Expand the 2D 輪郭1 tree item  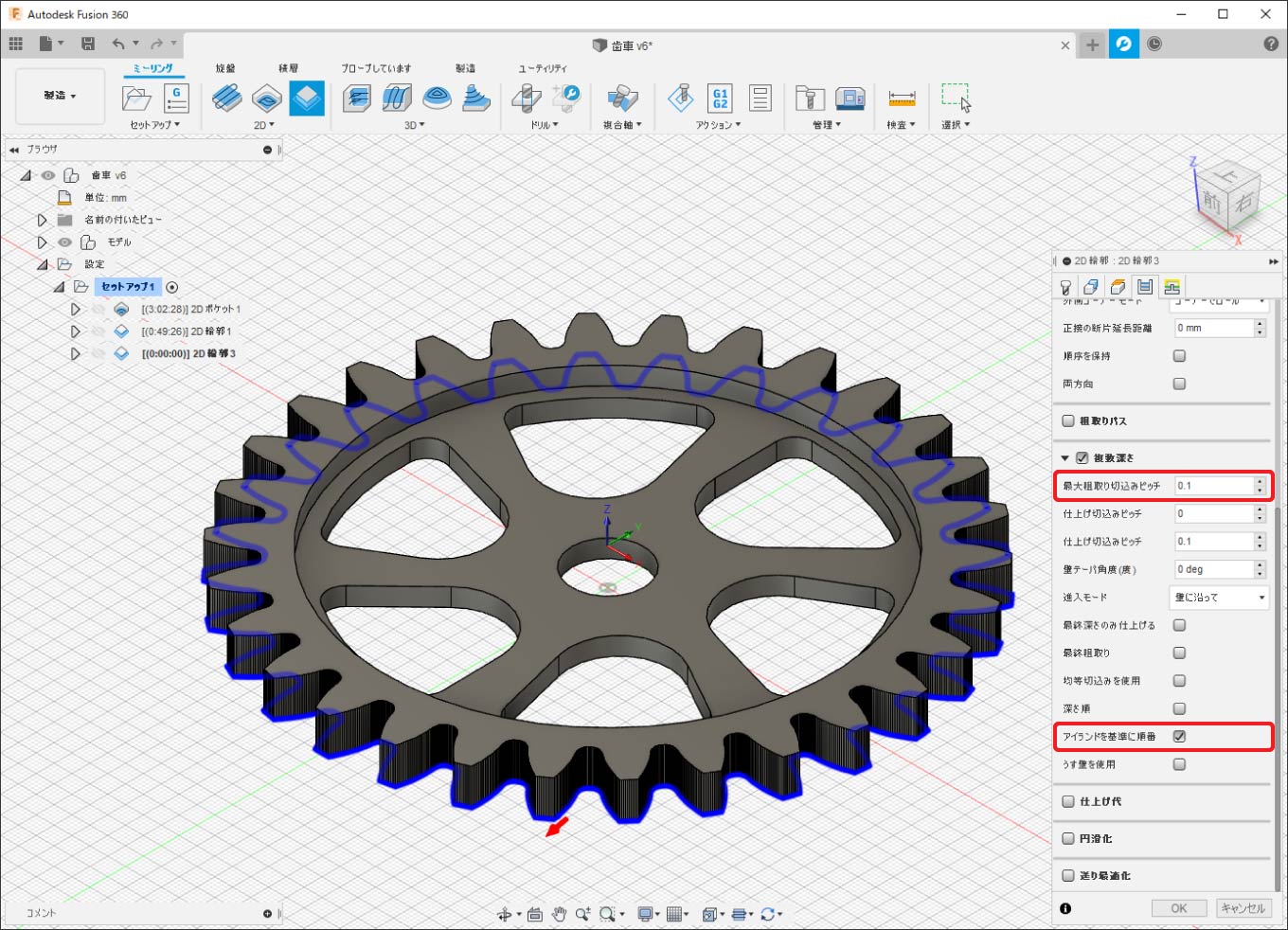(x=75, y=331)
